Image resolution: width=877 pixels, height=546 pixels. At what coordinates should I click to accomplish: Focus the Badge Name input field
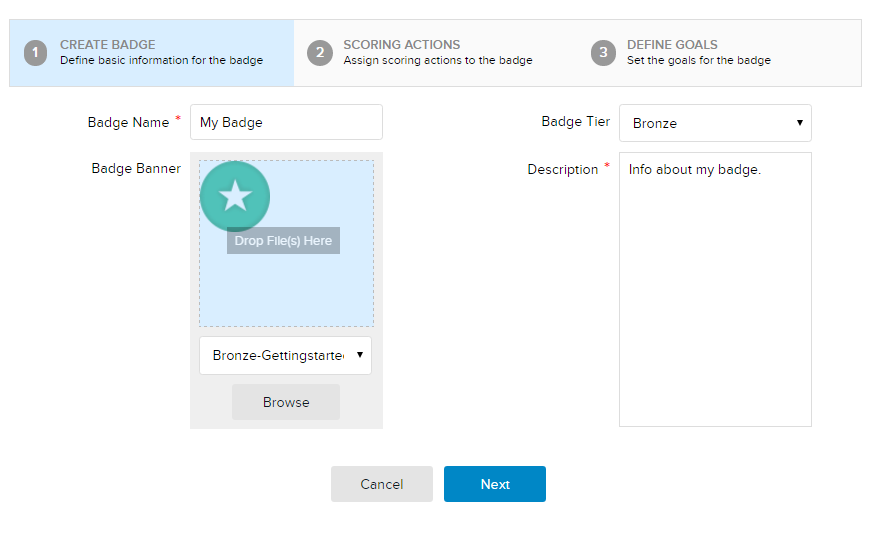[x=286, y=122]
